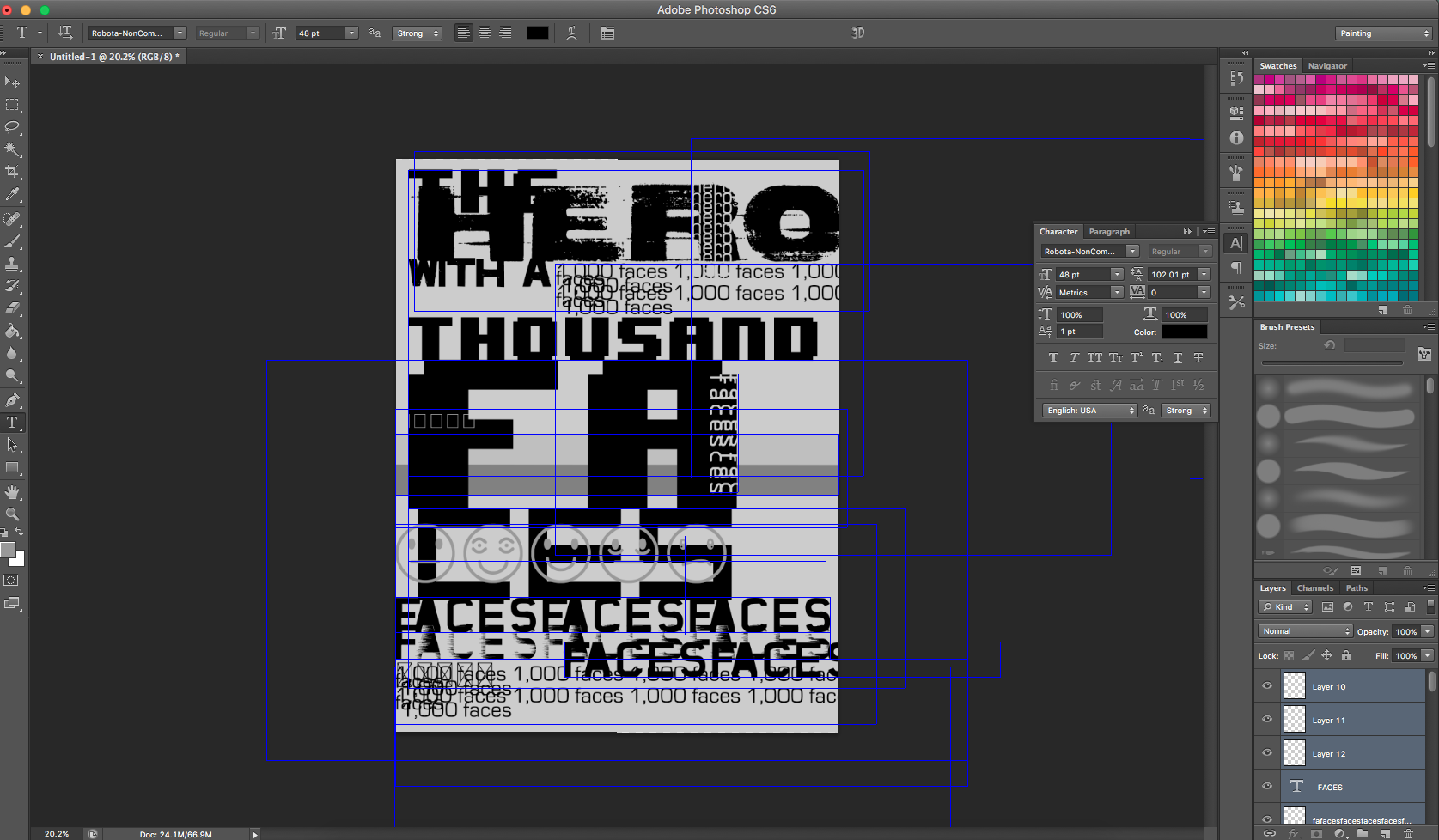Open Painting workspace switcher dropdown
1439x840 pixels.
[x=1384, y=33]
